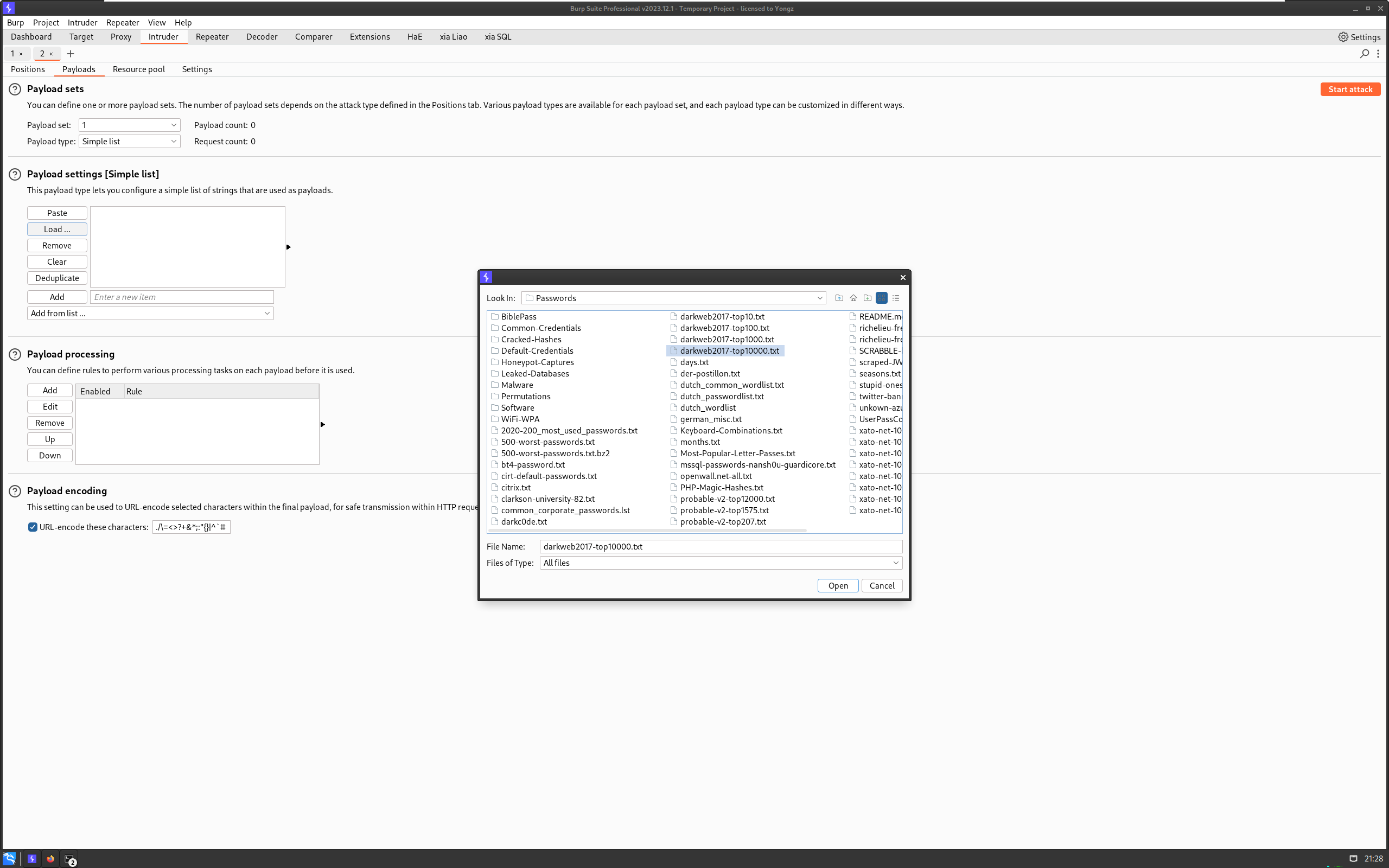
Task: Click the Deduplicate button
Action: [x=57, y=278]
